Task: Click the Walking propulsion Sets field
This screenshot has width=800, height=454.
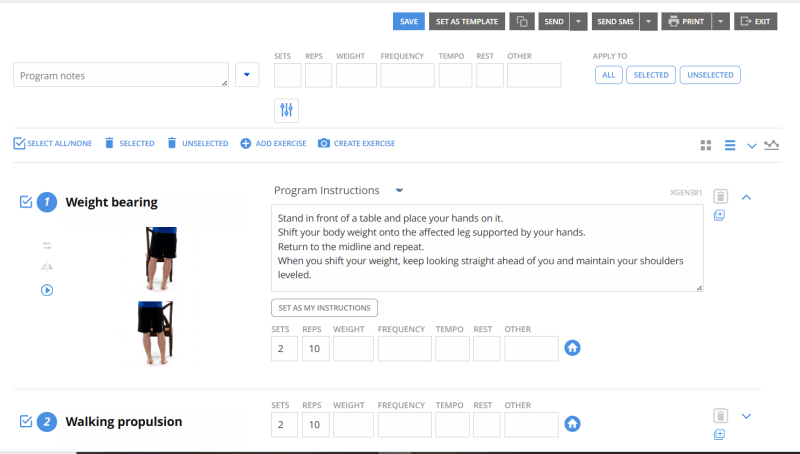Action: pos(284,424)
